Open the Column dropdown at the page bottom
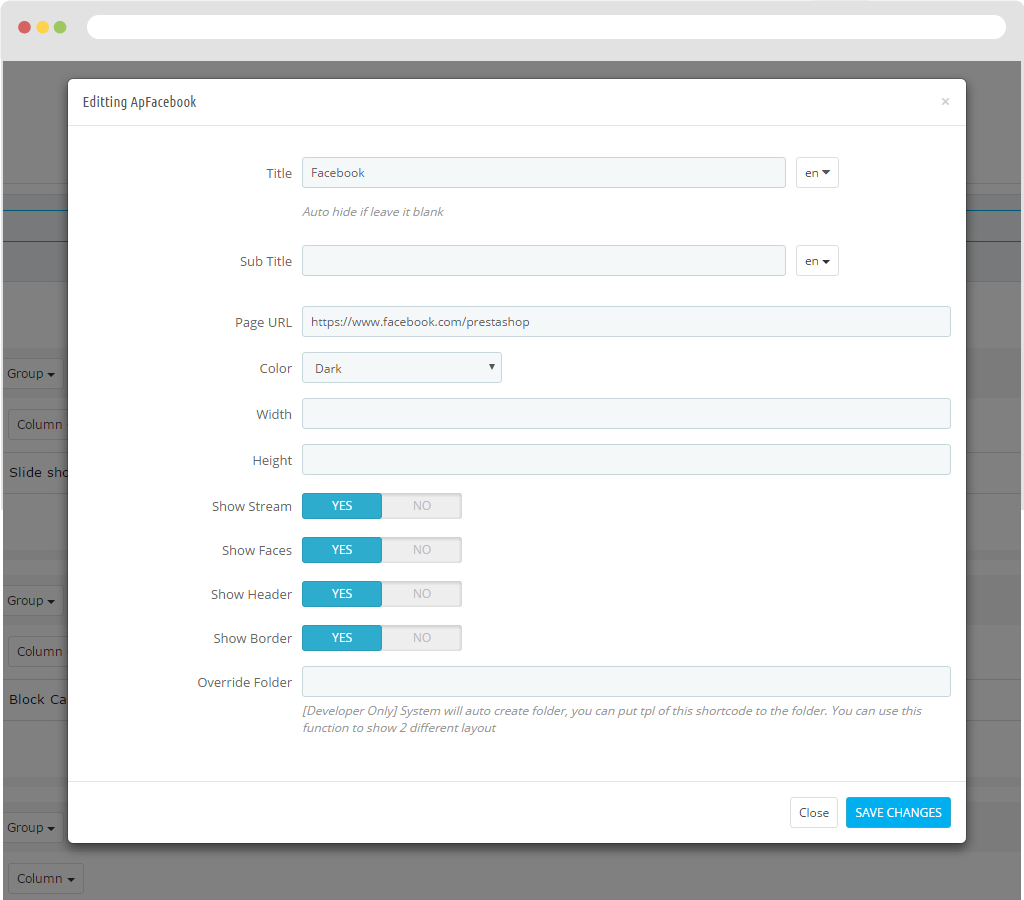This screenshot has width=1024, height=900. click(x=46, y=878)
